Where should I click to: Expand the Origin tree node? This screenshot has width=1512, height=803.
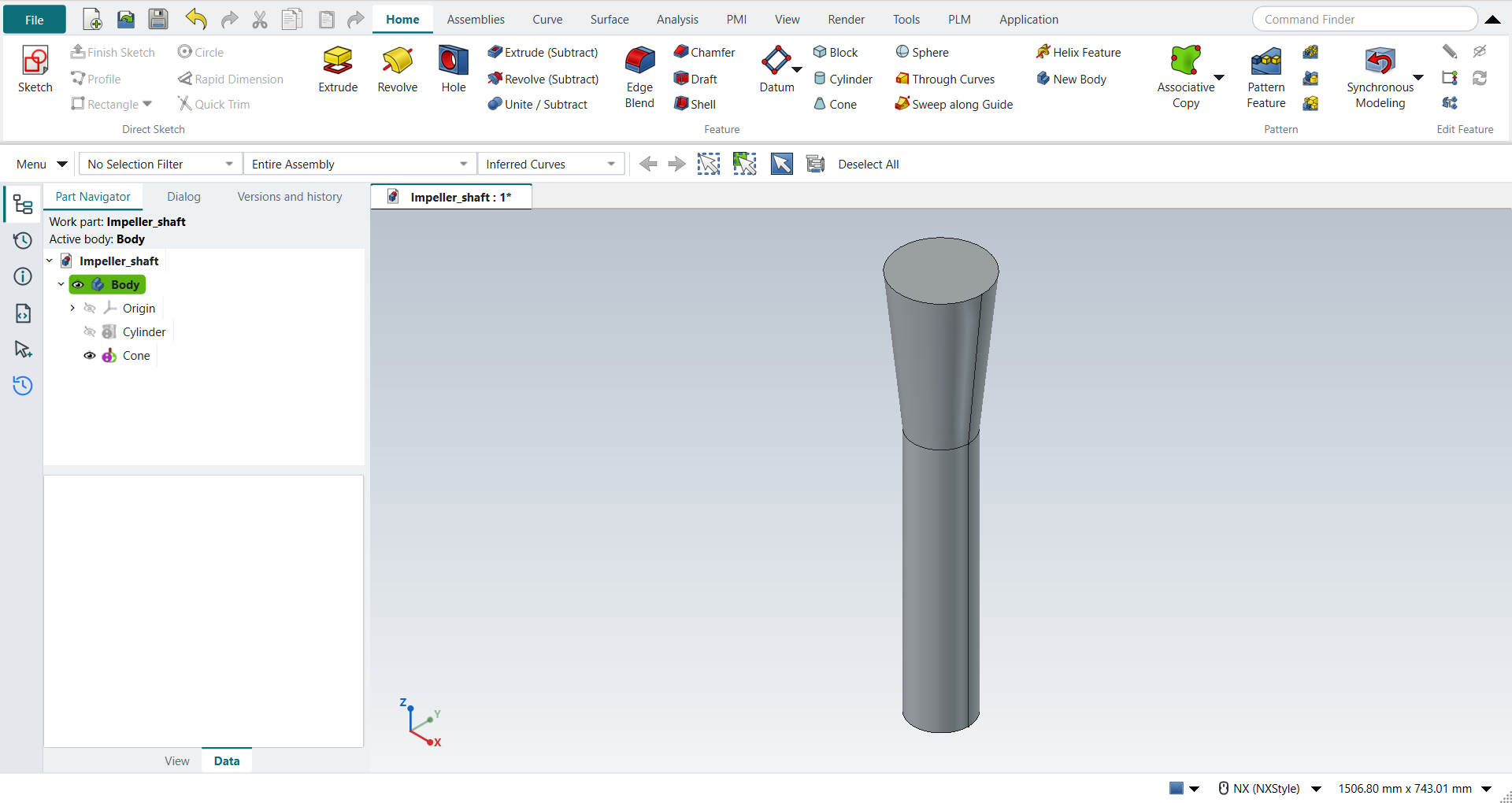[72, 309]
